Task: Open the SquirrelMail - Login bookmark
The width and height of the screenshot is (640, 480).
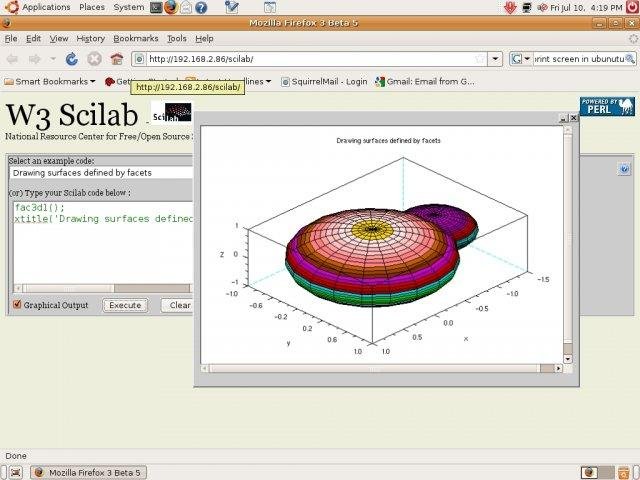Action: [324, 82]
